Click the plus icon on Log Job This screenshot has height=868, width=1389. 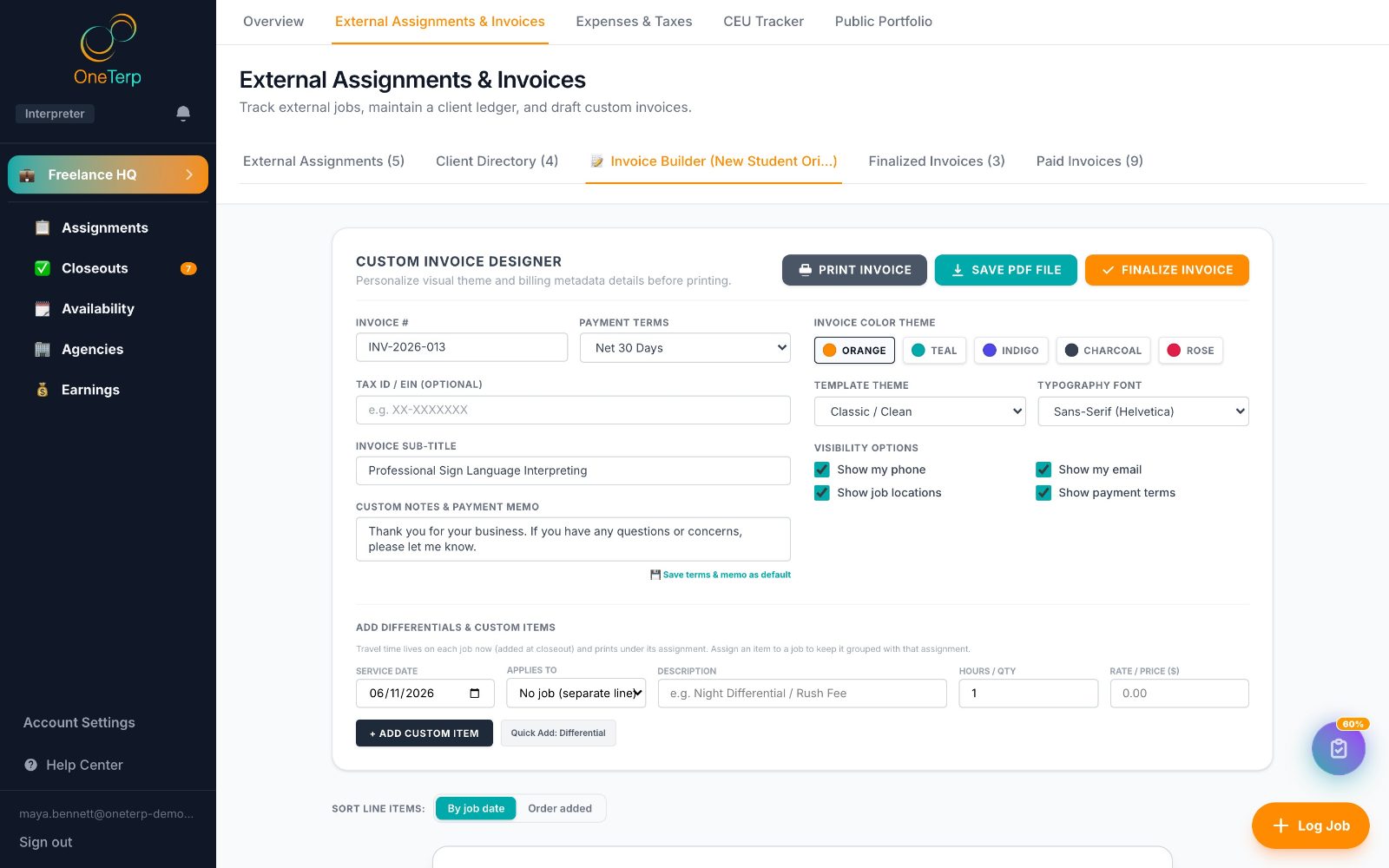click(x=1280, y=825)
